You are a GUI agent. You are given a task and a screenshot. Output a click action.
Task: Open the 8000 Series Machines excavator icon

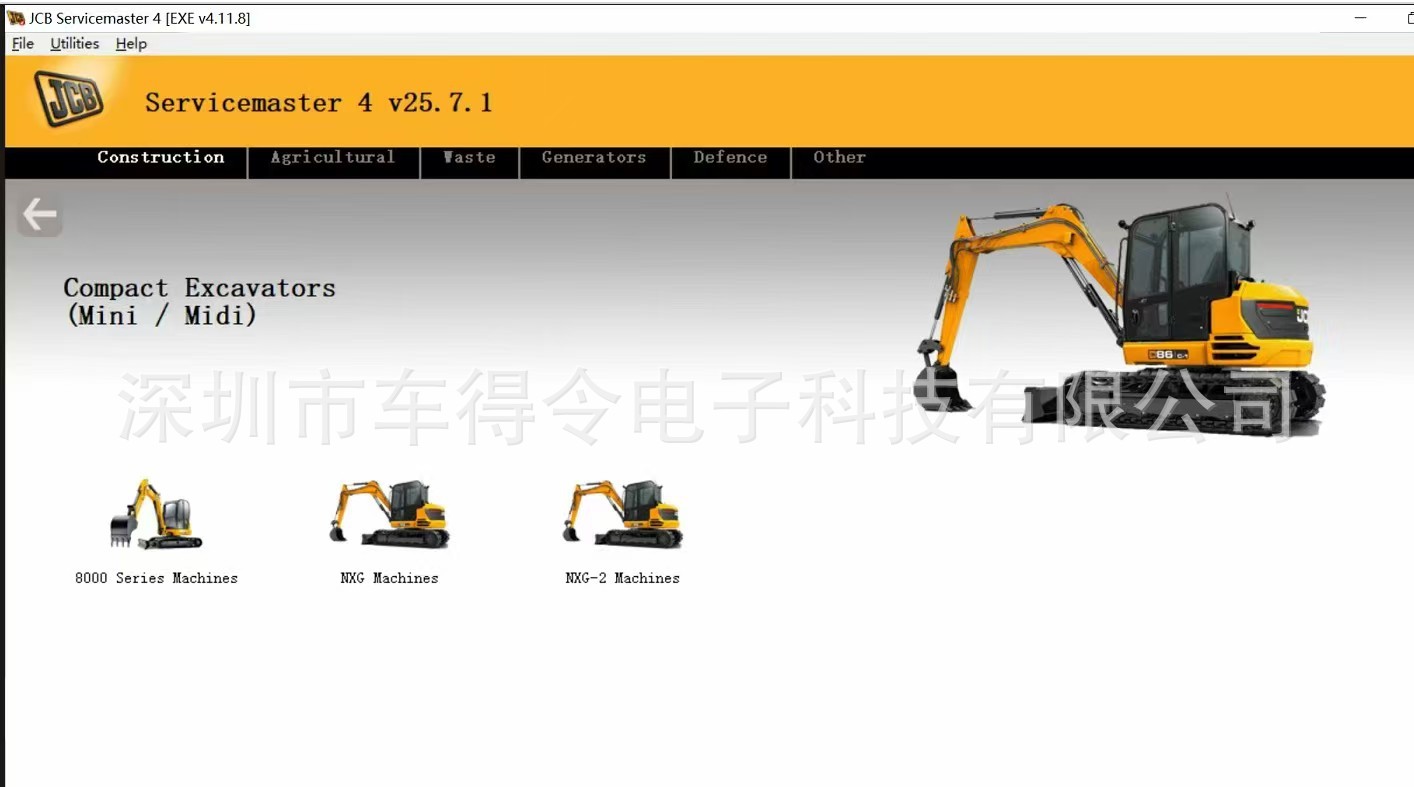tap(156, 514)
